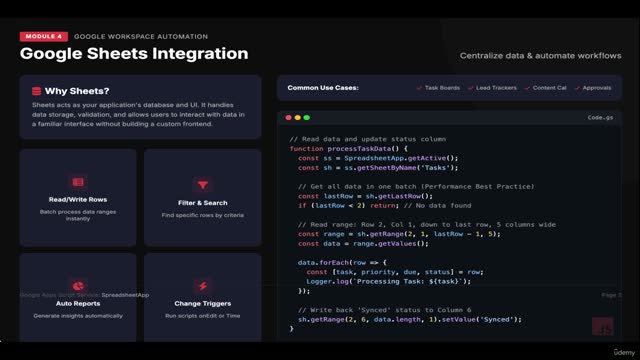Click the data.forEach(row => { line

[x=342, y=262]
